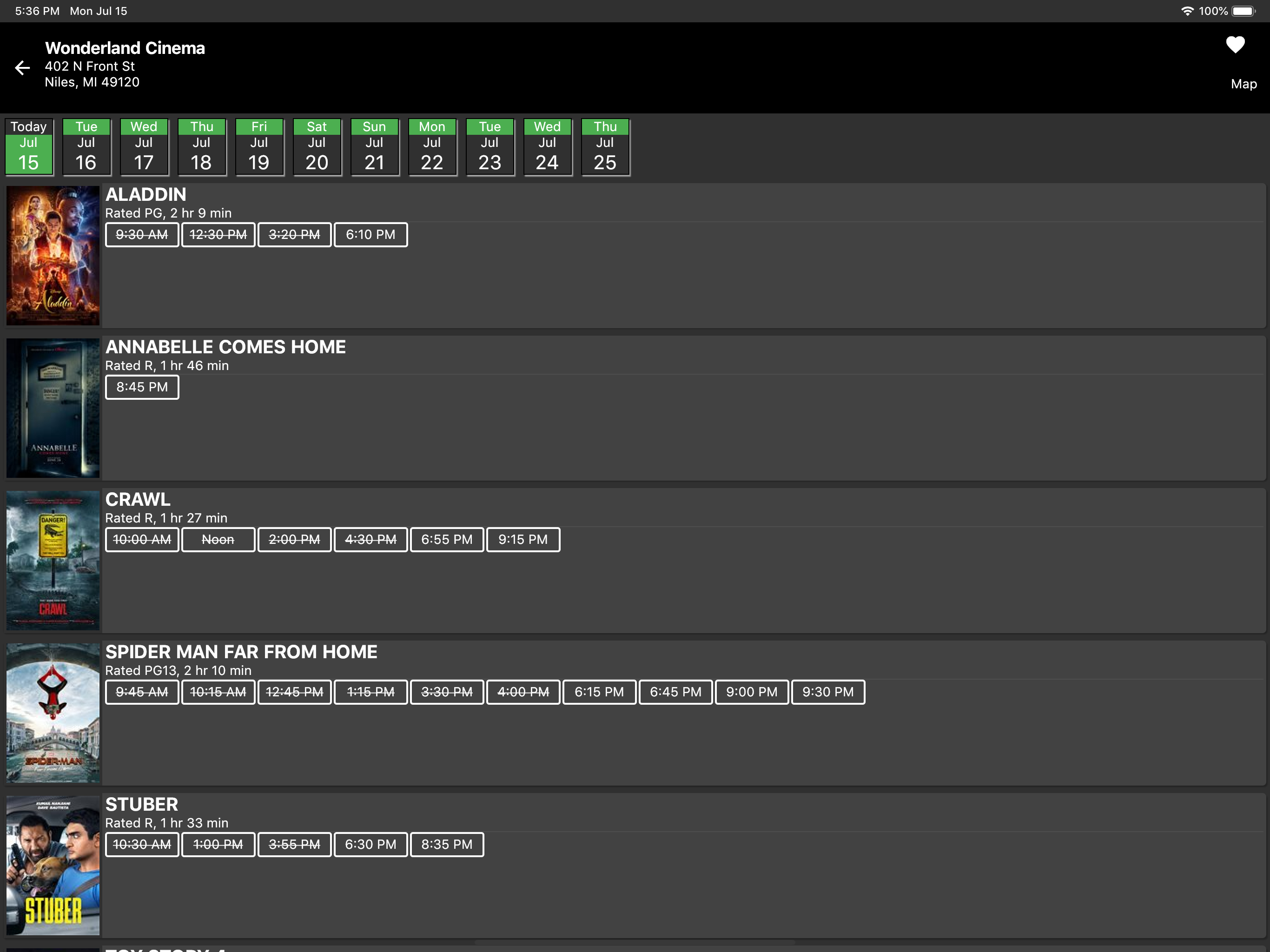The height and width of the screenshot is (952, 1270).
Task: Select the Crawl 6:55 PM showtime
Action: pyautogui.click(x=447, y=540)
